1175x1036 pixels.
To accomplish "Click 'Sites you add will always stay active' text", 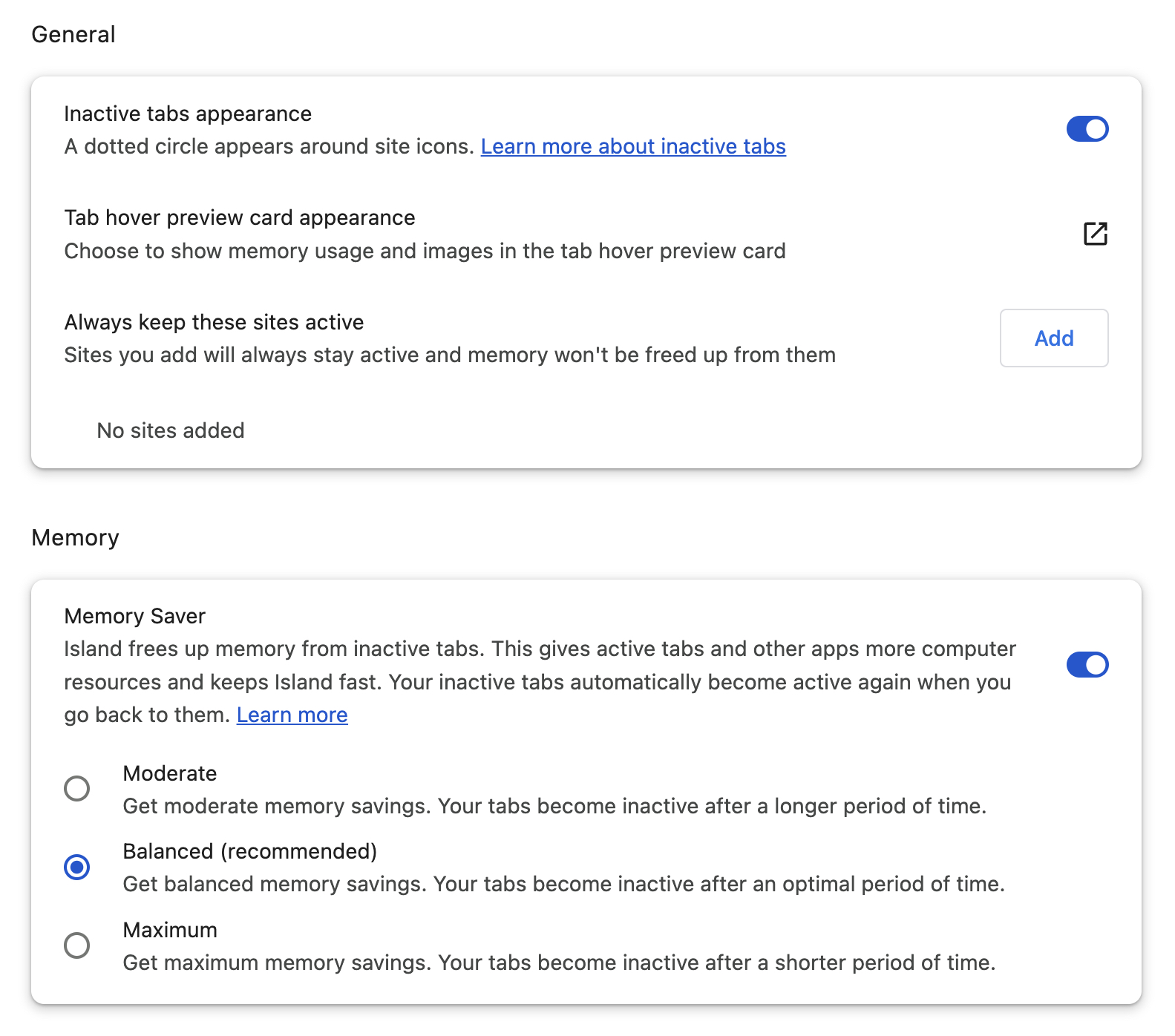I will click(450, 355).
